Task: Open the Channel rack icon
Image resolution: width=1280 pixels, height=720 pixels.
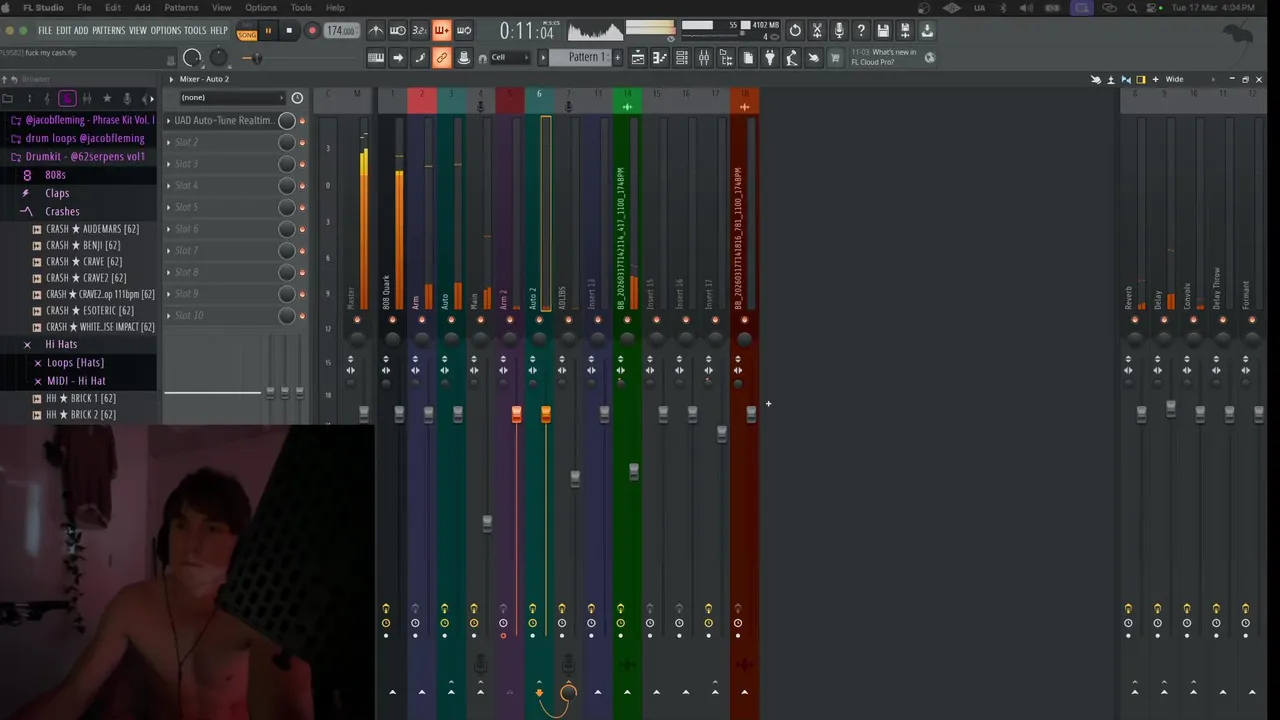Action: coord(682,58)
